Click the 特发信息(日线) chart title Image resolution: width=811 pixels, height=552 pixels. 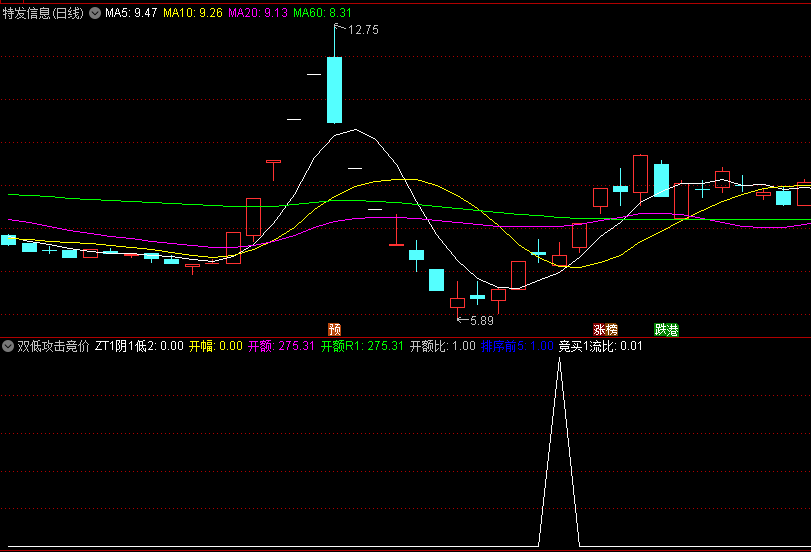(43, 13)
